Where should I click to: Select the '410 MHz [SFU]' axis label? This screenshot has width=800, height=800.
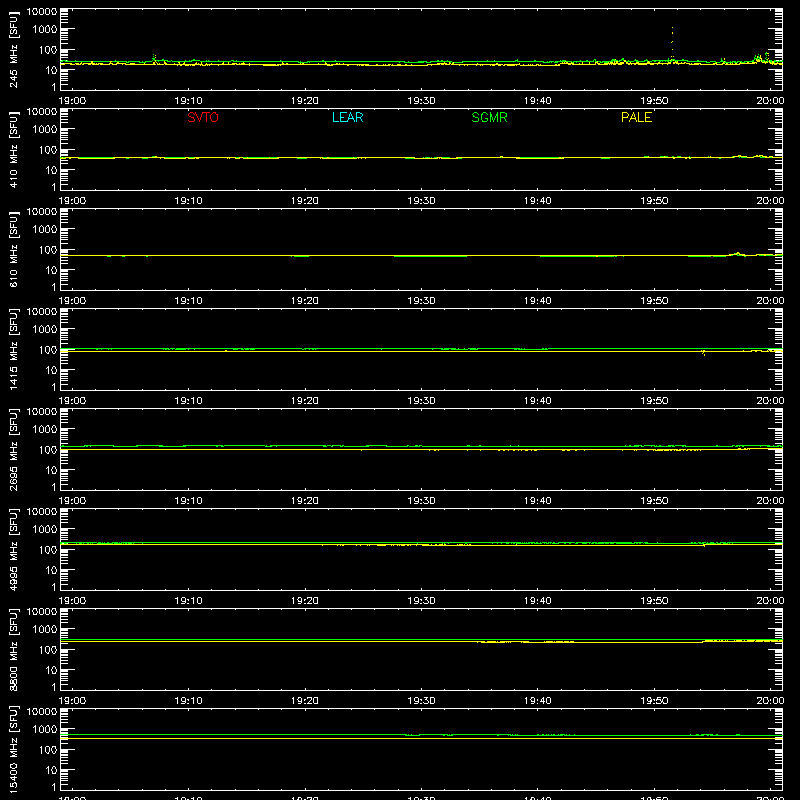tap(13, 149)
